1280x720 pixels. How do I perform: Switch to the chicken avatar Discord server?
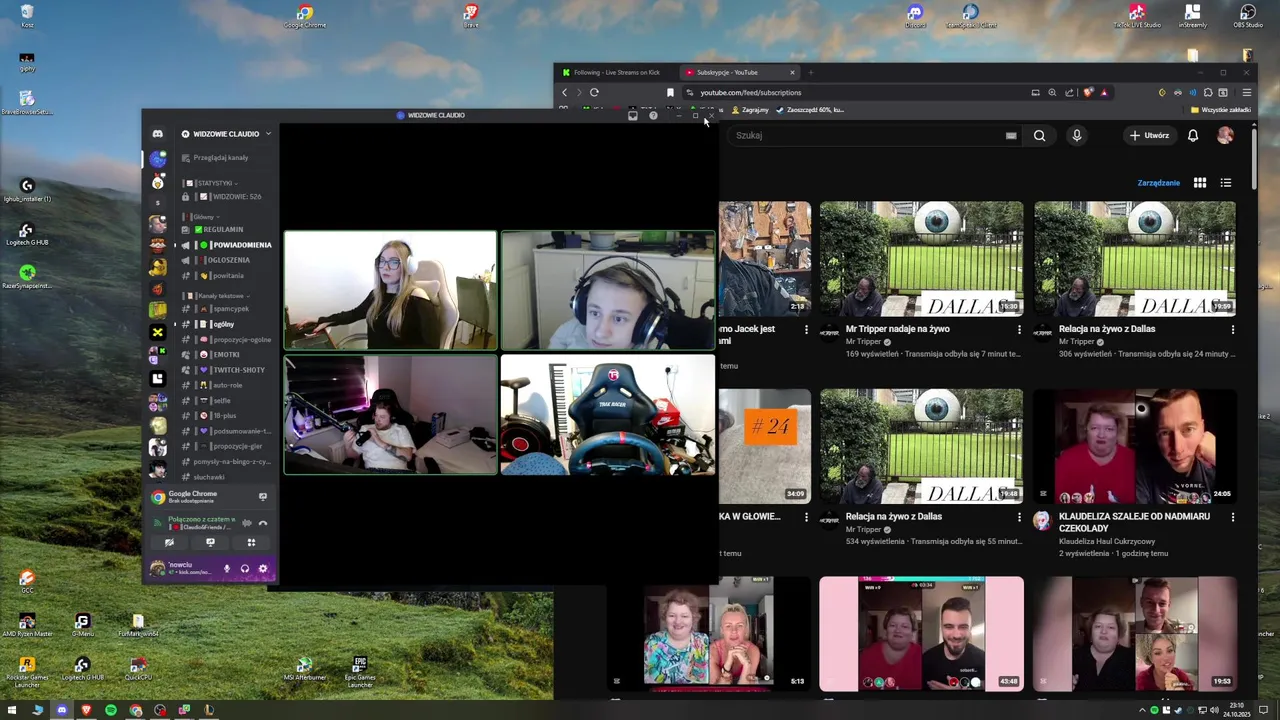coord(158,182)
